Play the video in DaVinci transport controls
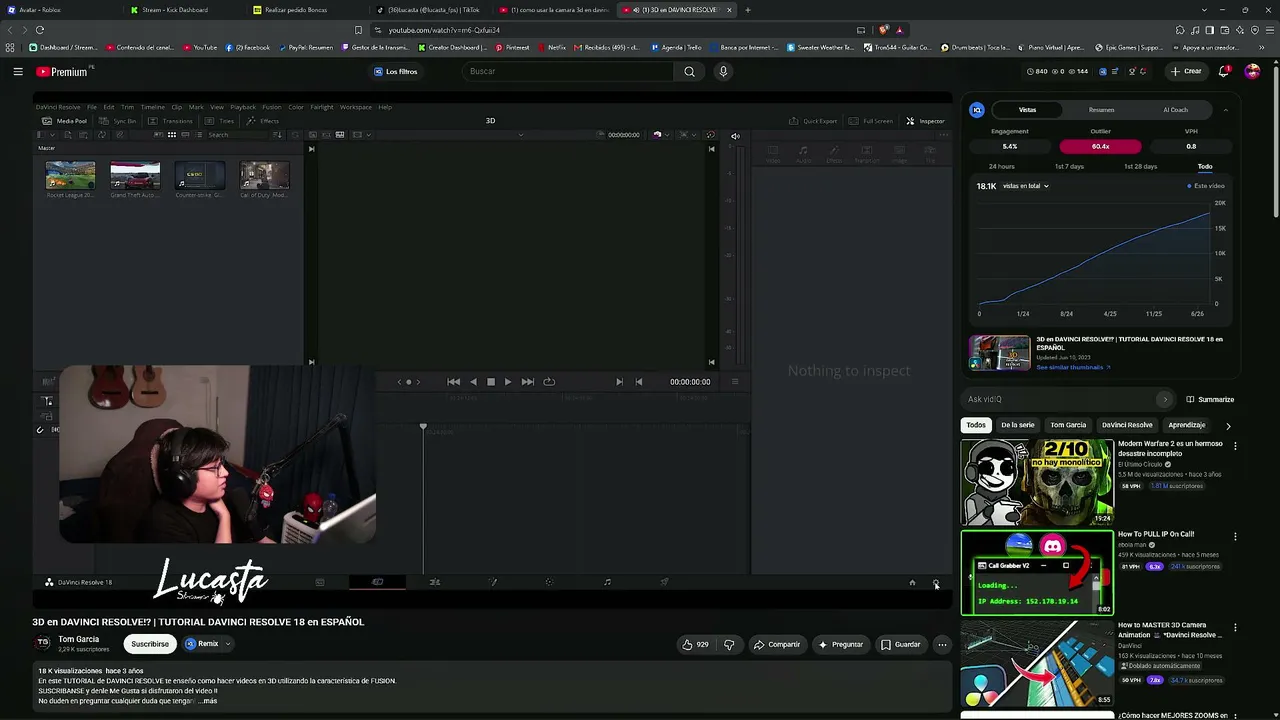 tap(507, 381)
